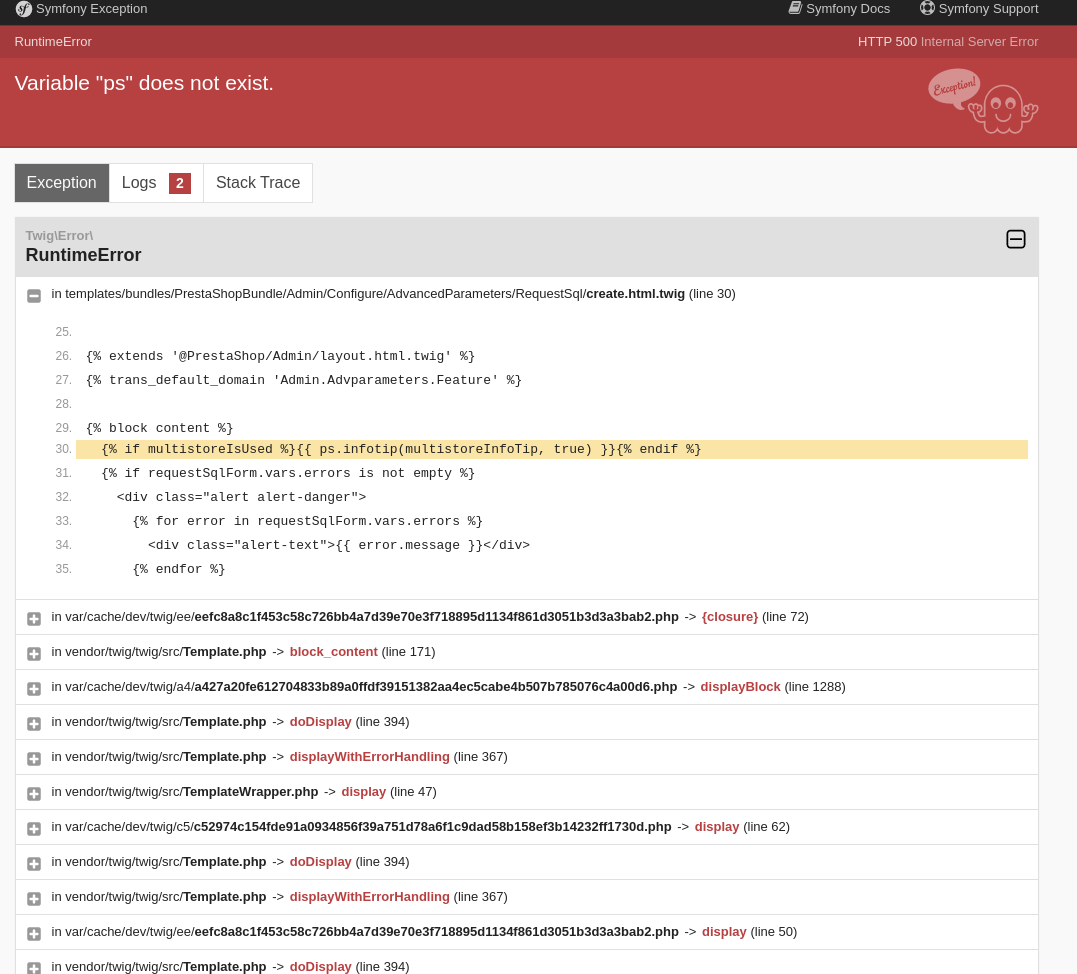
Task: Expand the TemplateWrapper.php trace entry
Action: [33, 793]
